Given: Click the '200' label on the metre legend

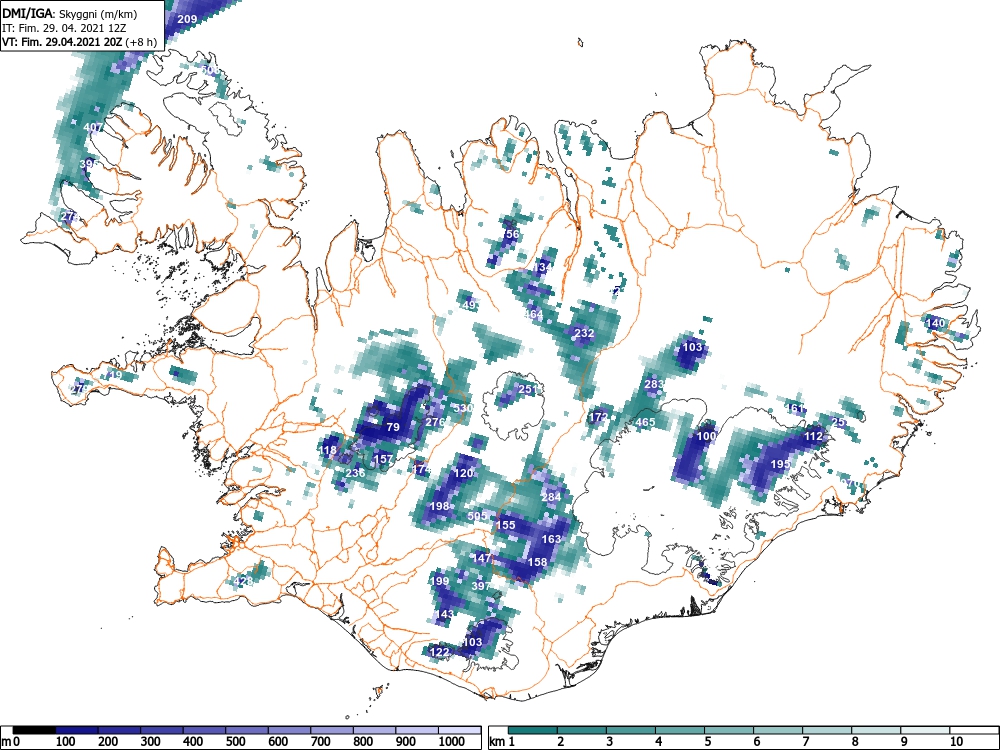Looking at the screenshot, I should 108,741.
